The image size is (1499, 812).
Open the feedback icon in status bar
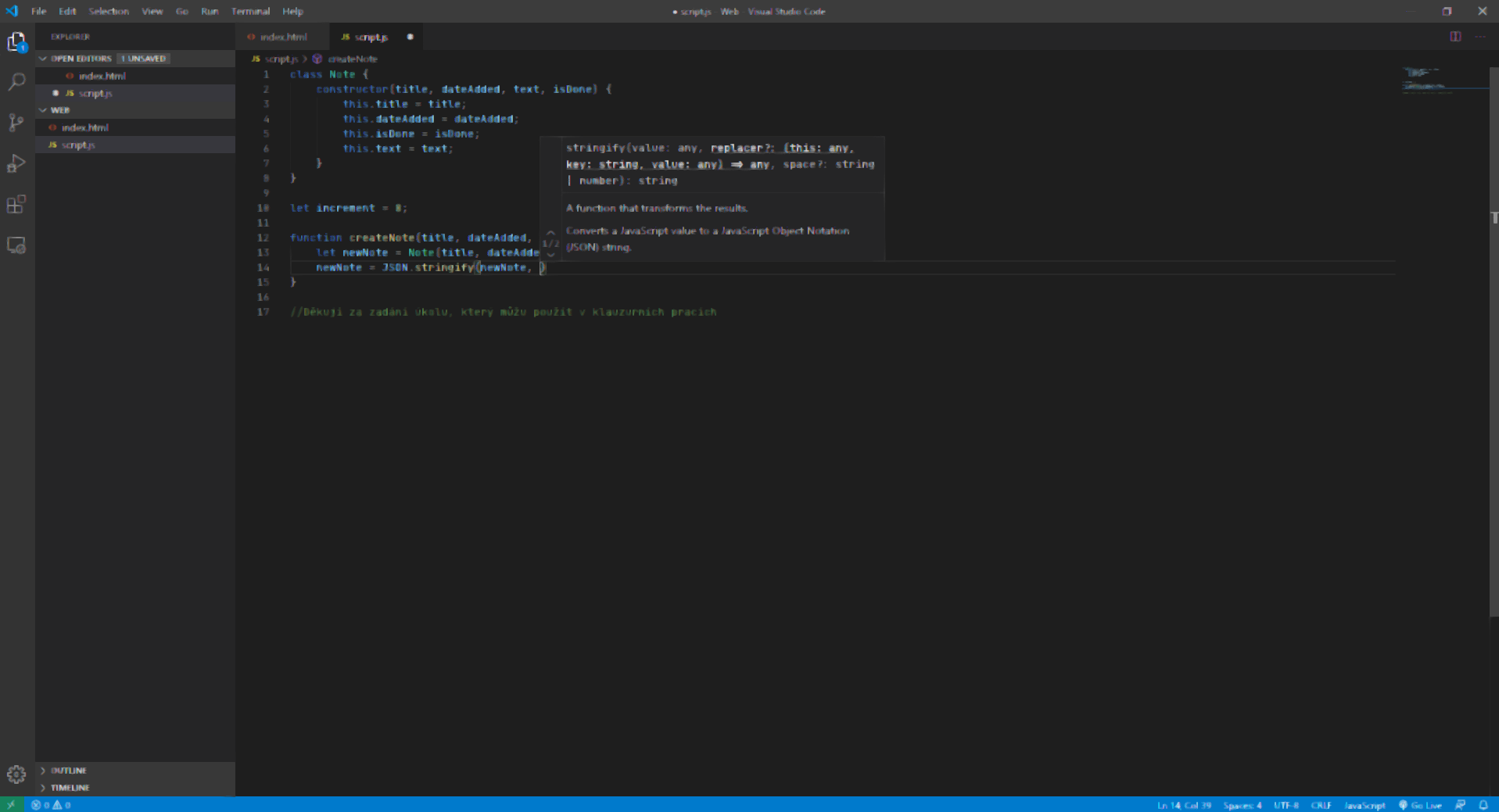point(1460,805)
